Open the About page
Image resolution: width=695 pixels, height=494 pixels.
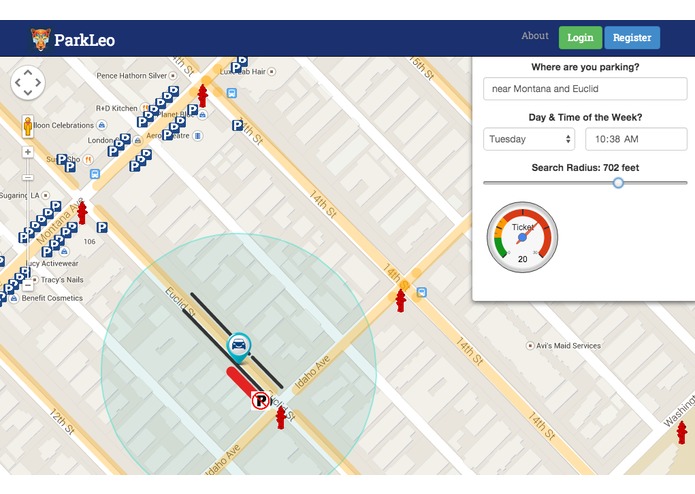[x=535, y=36]
